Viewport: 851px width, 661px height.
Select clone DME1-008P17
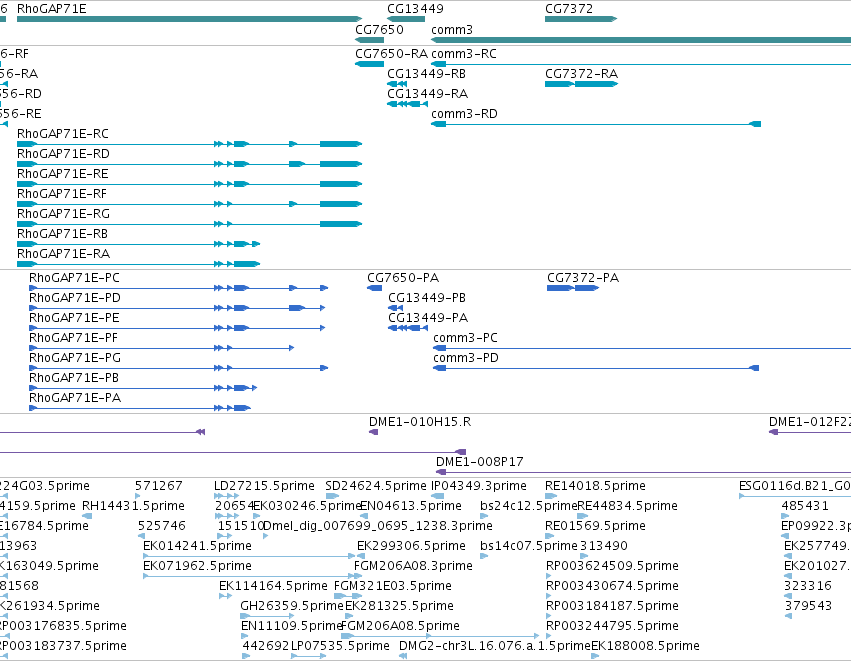point(644,472)
